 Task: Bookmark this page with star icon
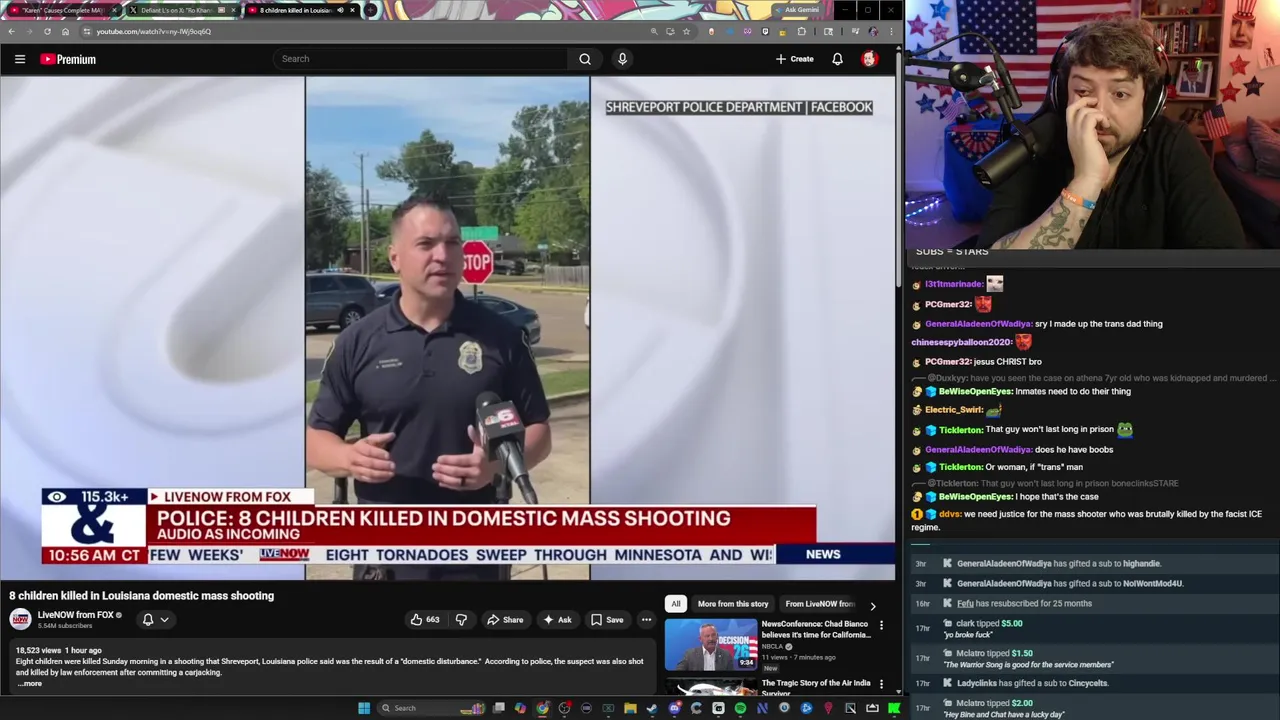pos(686,31)
